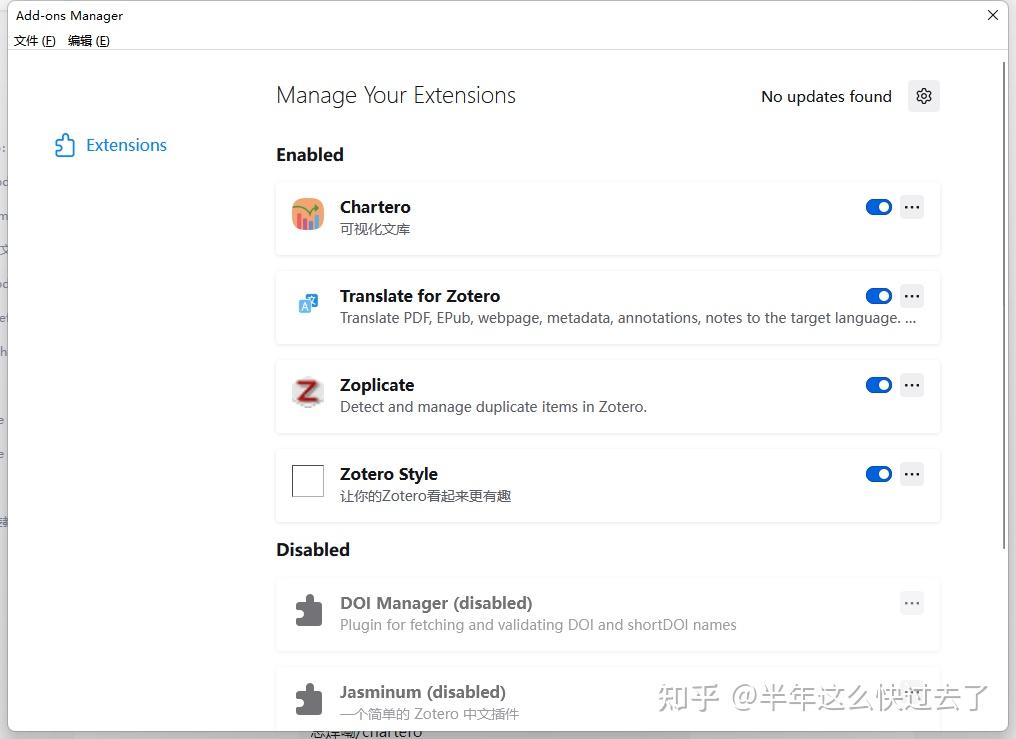Open the Chartero more-options menu

[x=911, y=207]
